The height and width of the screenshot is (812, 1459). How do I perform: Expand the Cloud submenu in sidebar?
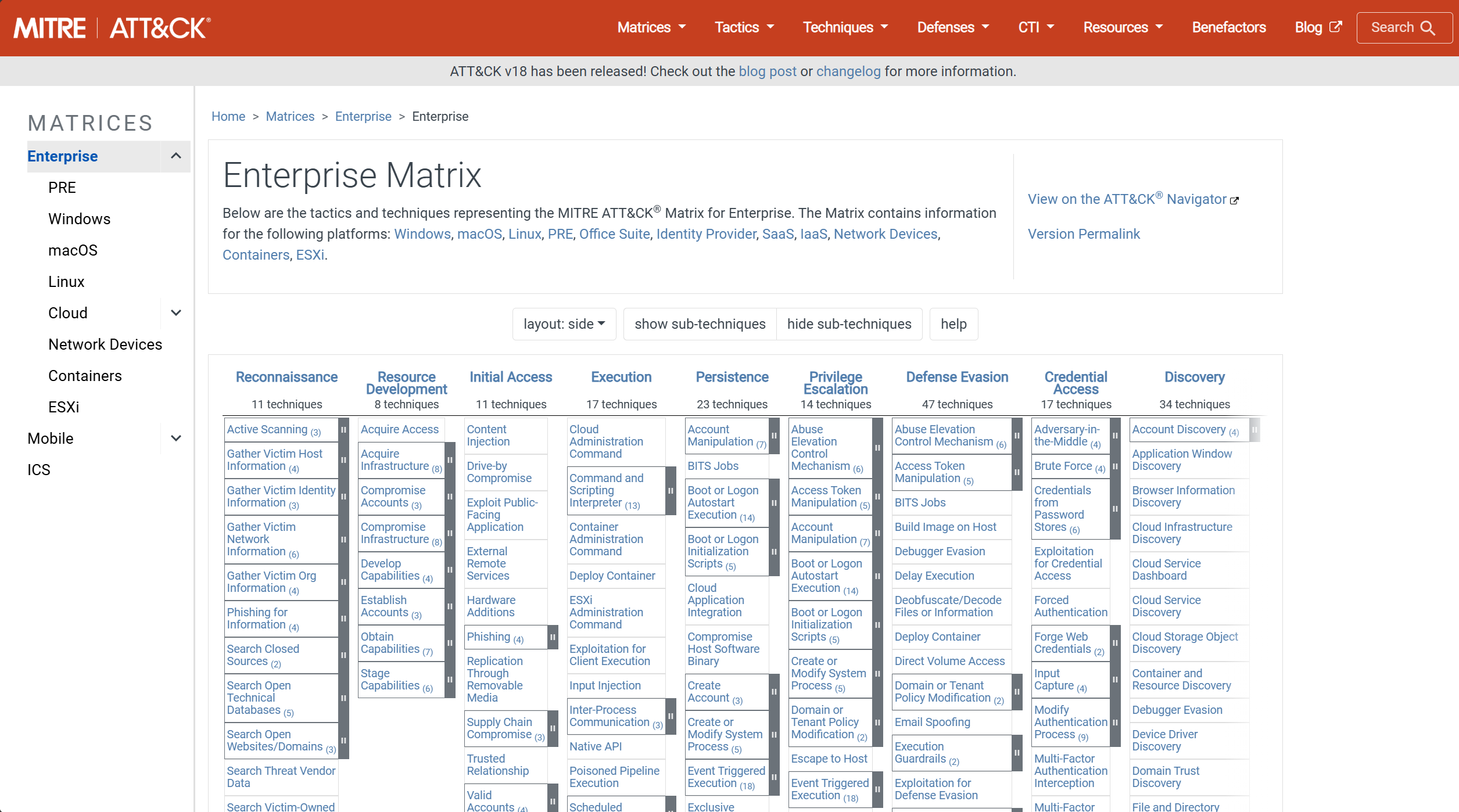tap(175, 312)
